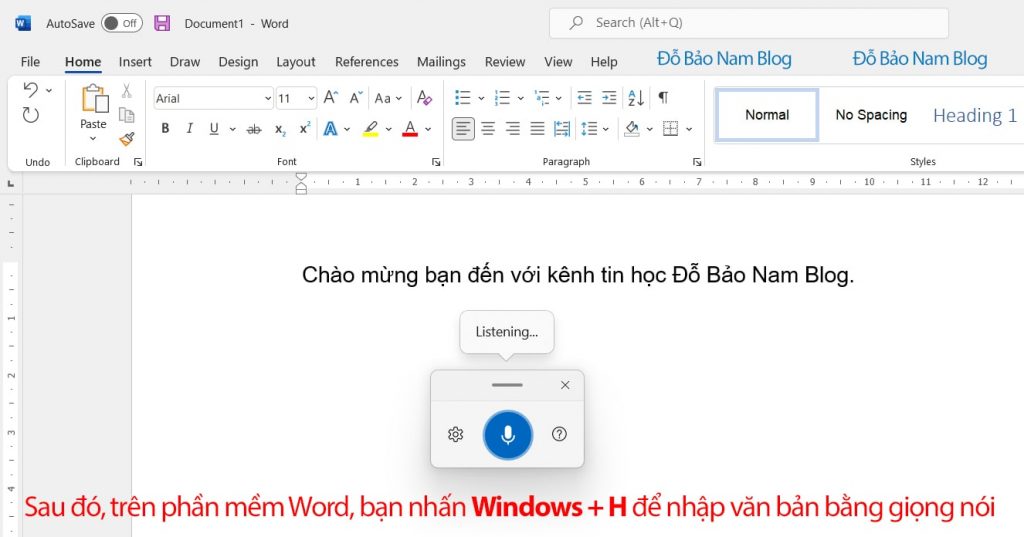Toggle Bold formatting
Screen dimensions: 1024x537
pyautogui.click(x=165, y=129)
